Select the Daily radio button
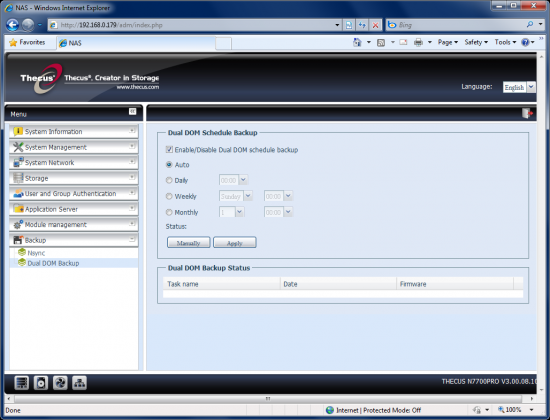This screenshot has width=550, height=420. (x=169, y=180)
